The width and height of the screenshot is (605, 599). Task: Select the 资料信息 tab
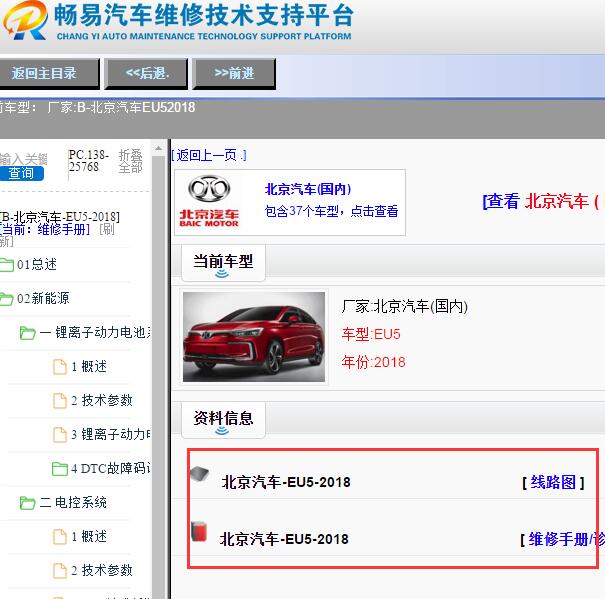point(223,420)
